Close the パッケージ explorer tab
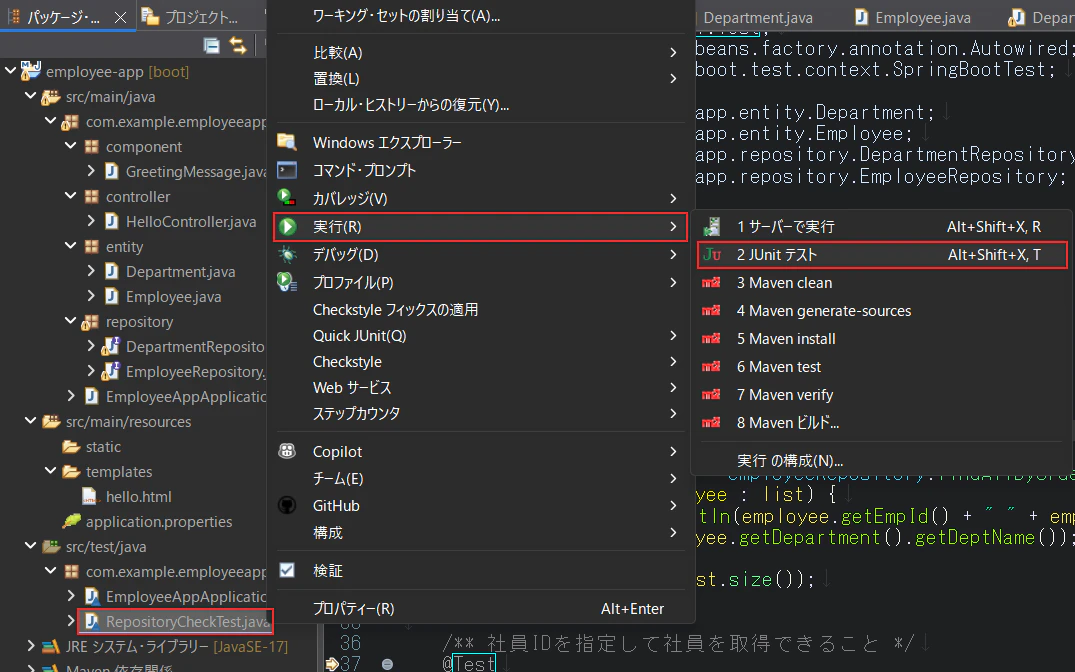This screenshot has height=672, width=1075. click(x=121, y=17)
